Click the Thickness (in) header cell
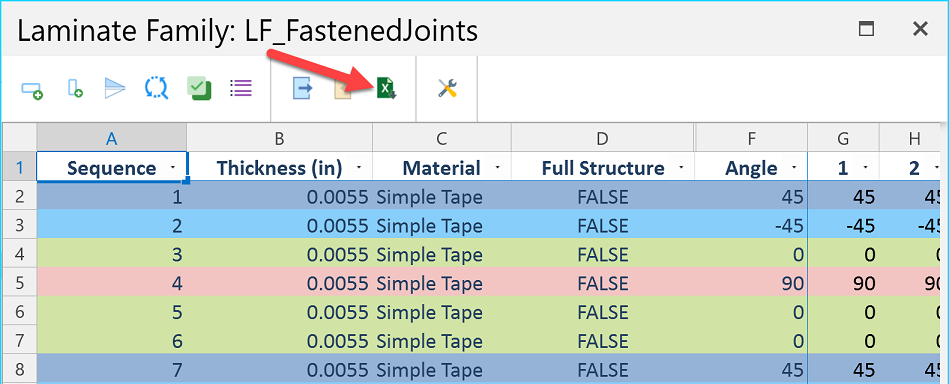 click(x=279, y=167)
